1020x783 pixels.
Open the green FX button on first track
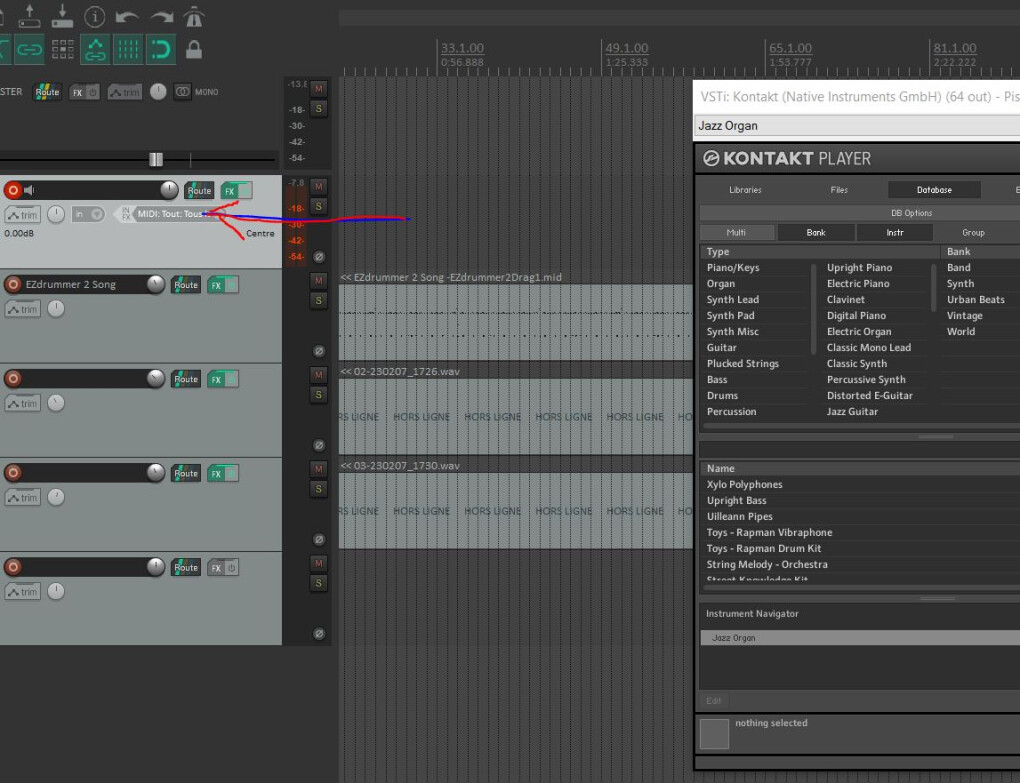pos(229,191)
